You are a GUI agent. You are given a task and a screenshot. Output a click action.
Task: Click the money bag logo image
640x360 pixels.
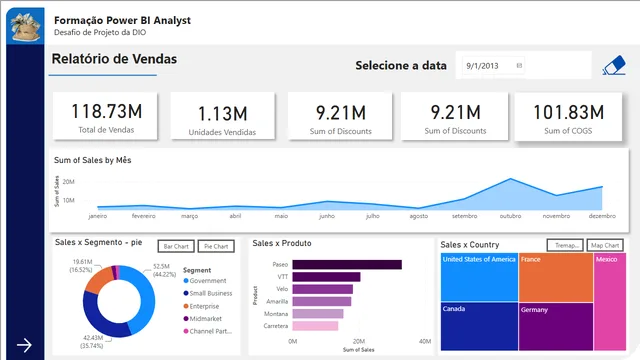click(25, 26)
